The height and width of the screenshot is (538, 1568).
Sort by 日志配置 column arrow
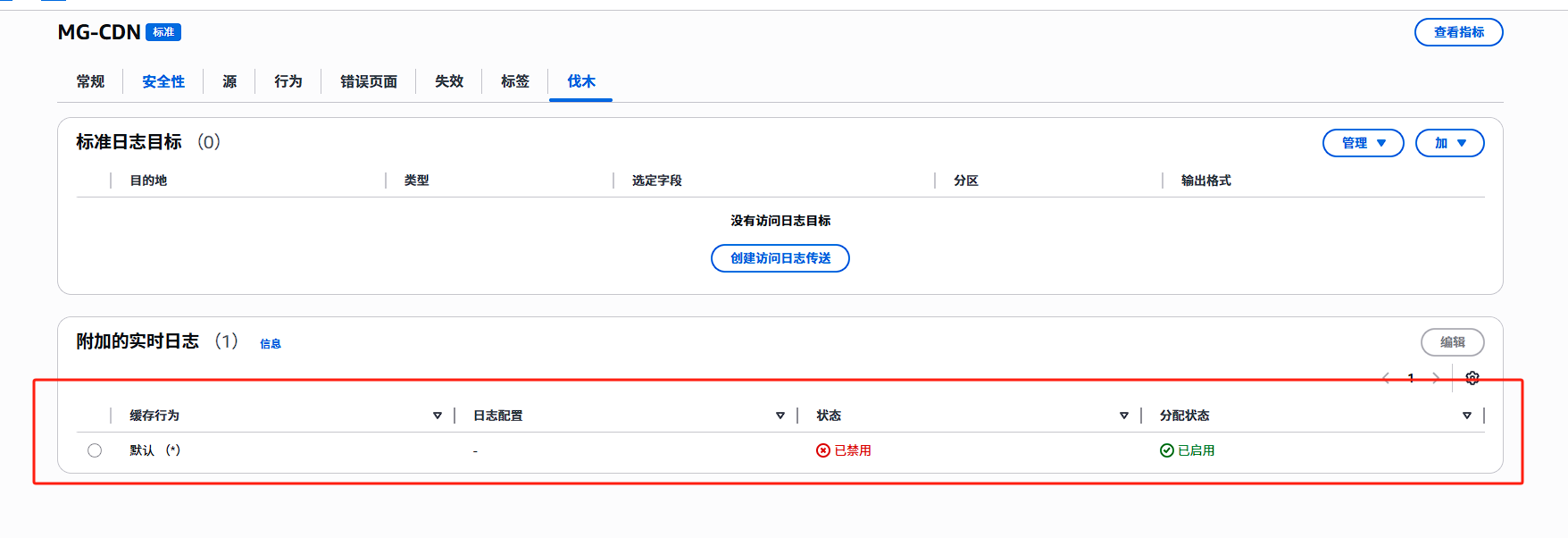coord(780,416)
